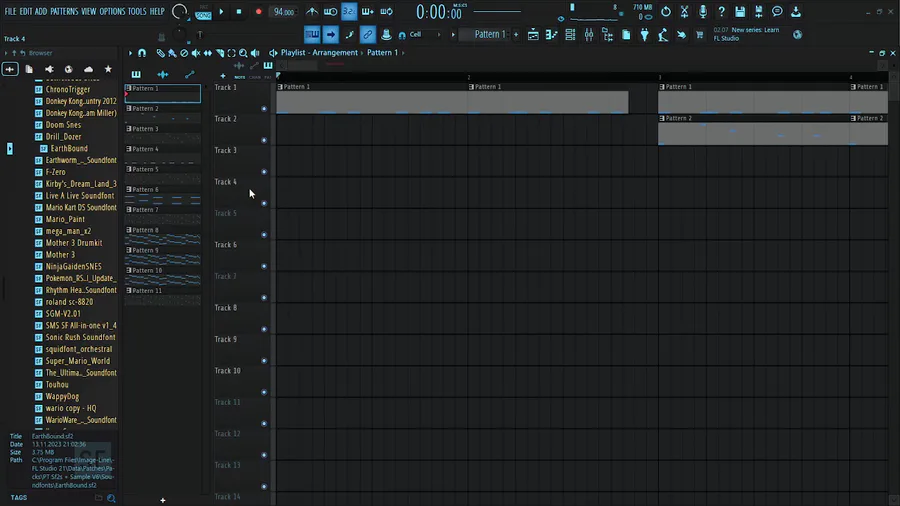Adjust the master pitch knob
The height and width of the screenshot is (506, 900).
tap(180, 34)
